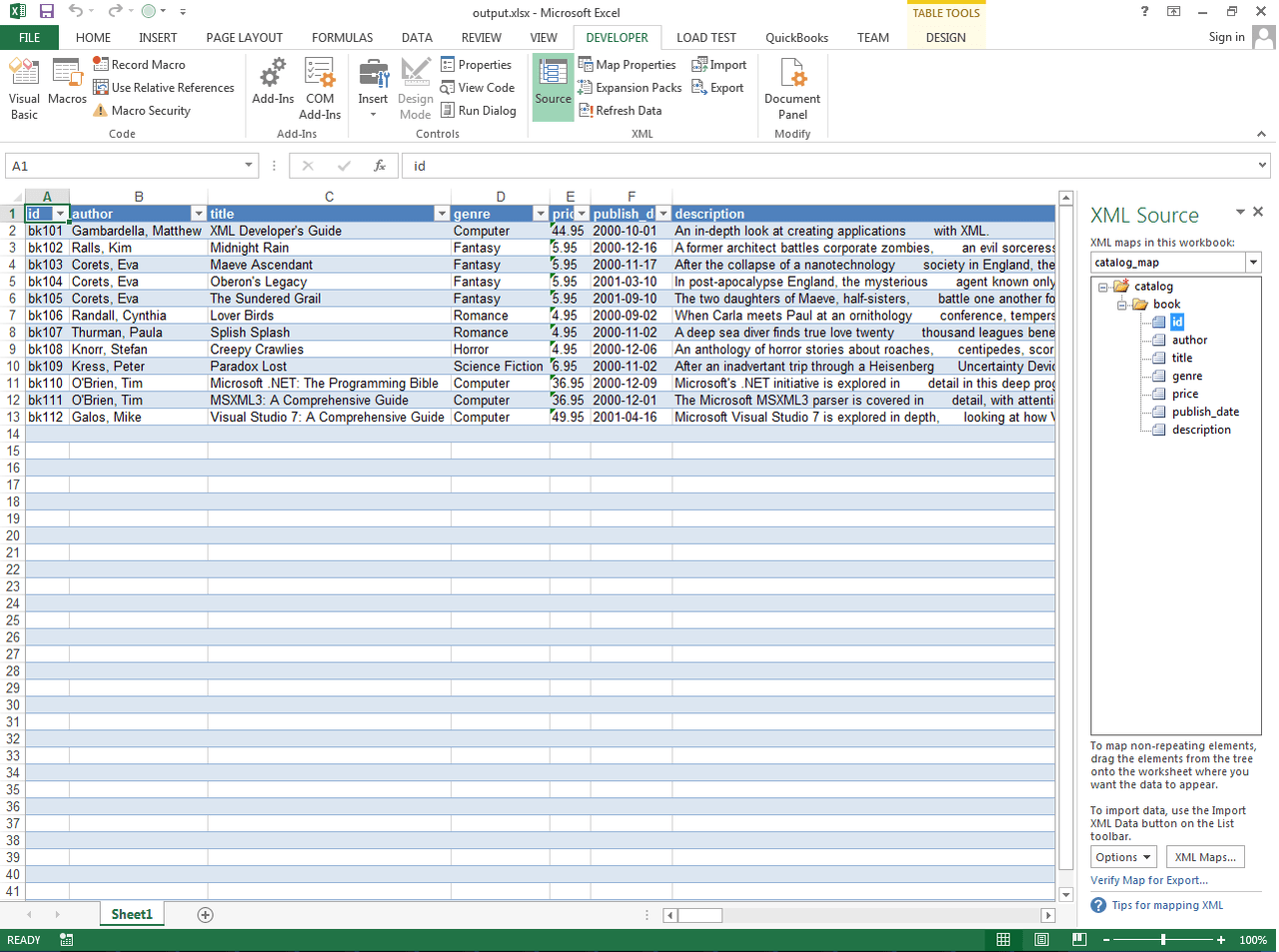This screenshot has width=1279, height=952.
Task: Open the Document Panel
Action: click(x=792, y=89)
